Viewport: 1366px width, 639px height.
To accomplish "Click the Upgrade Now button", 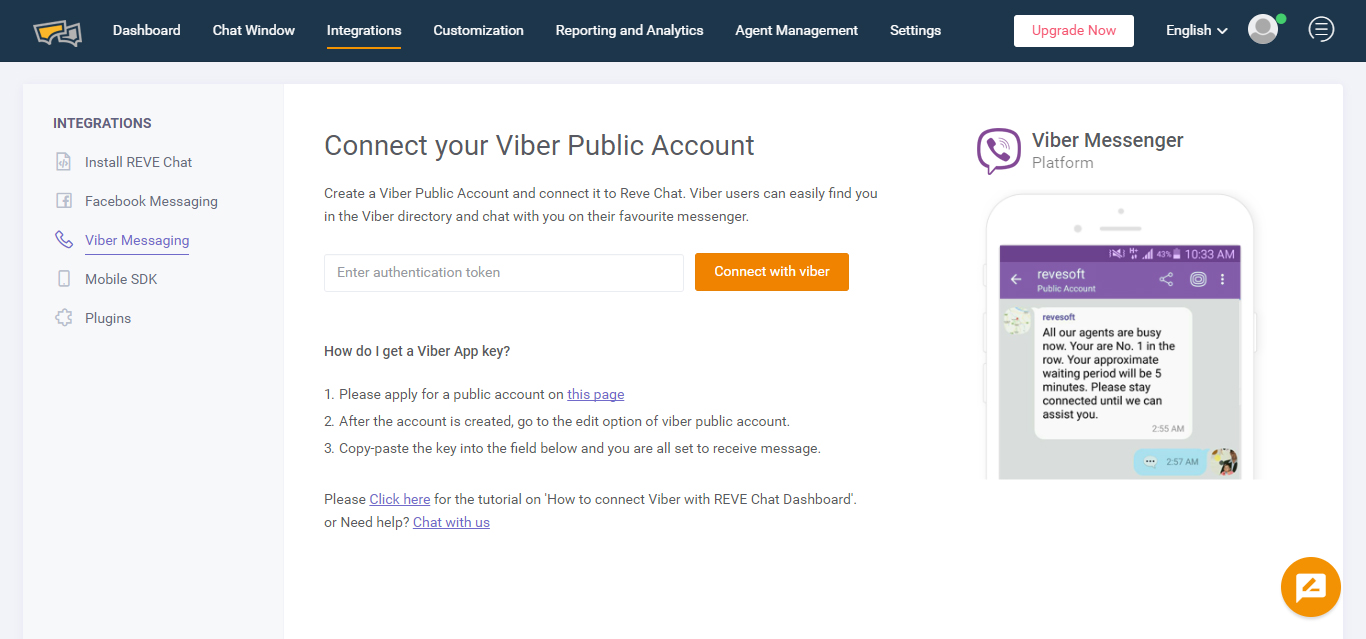I will coord(1074,31).
